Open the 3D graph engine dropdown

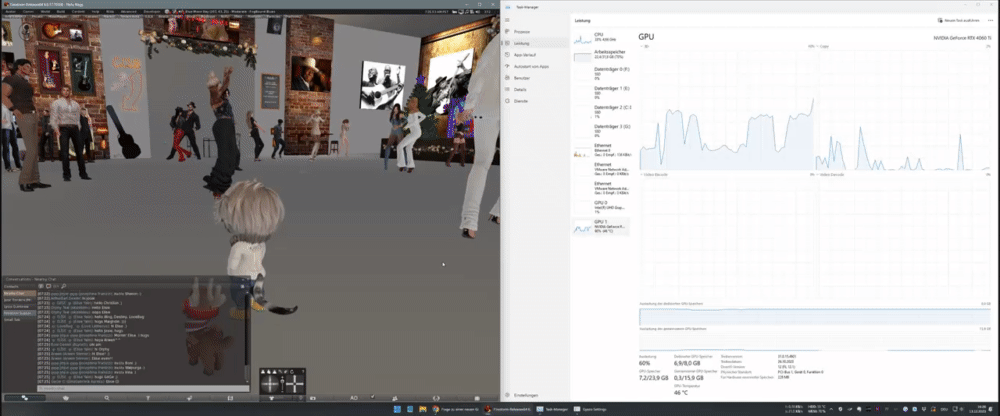pos(645,46)
